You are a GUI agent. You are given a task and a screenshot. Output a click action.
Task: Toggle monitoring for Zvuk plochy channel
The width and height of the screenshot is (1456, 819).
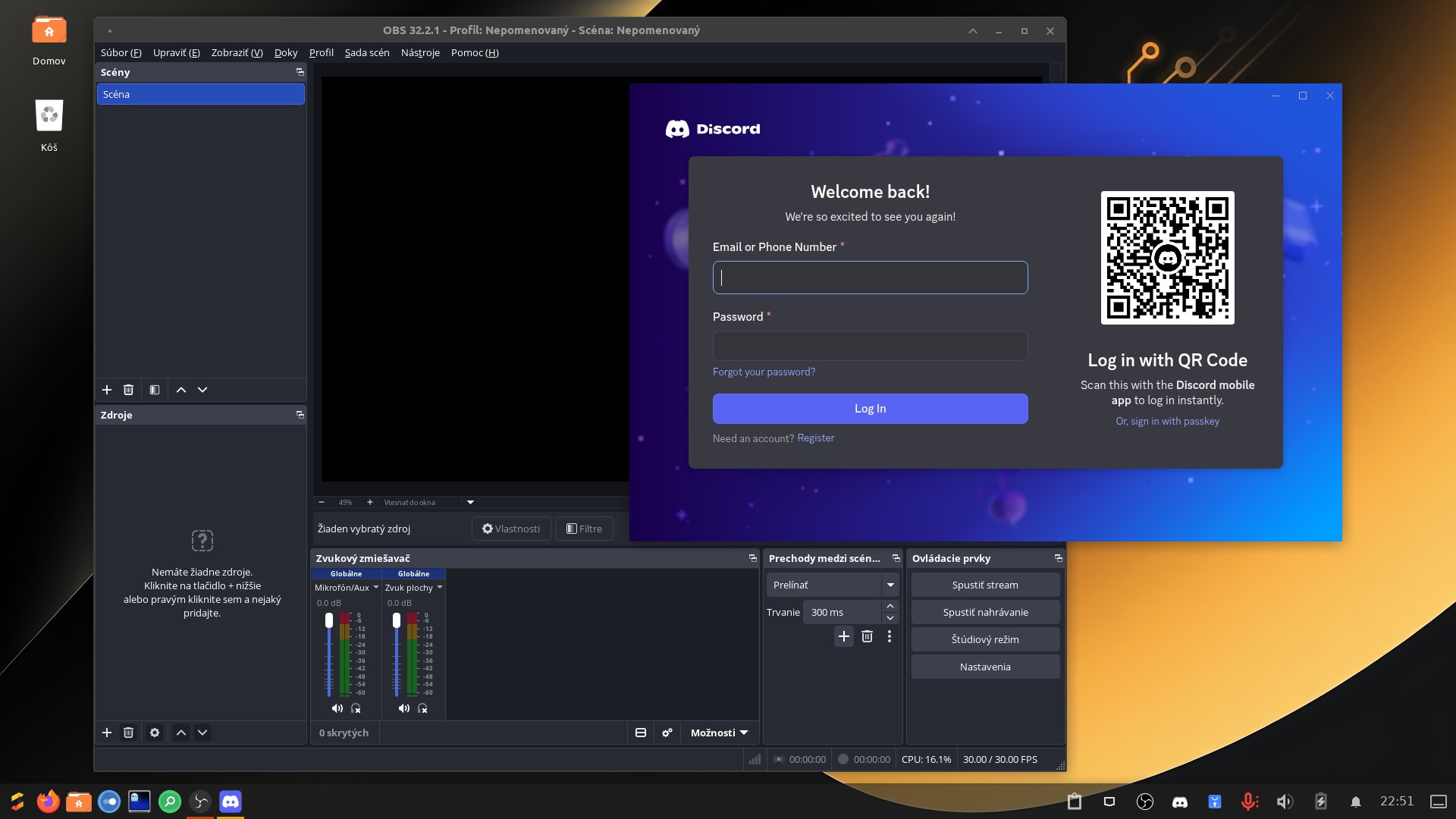(x=422, y=708)
